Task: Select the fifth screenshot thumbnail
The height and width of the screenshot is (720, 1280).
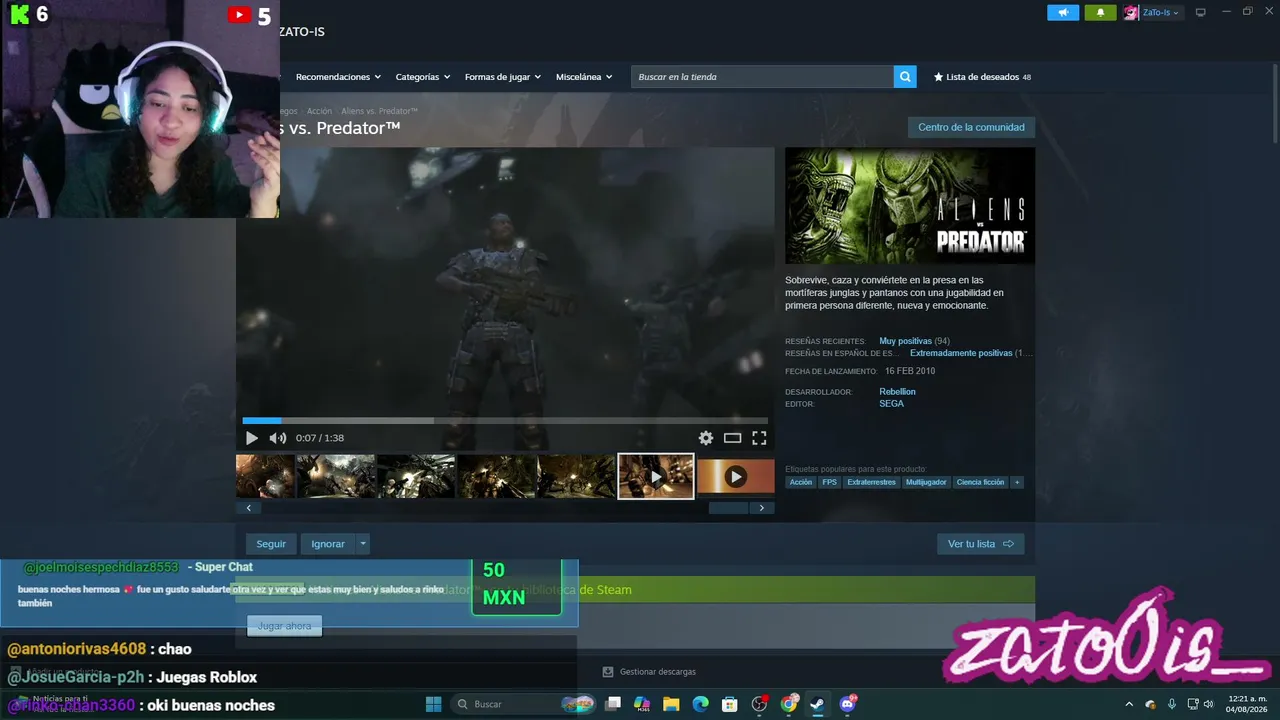Action: click(577, 476)
